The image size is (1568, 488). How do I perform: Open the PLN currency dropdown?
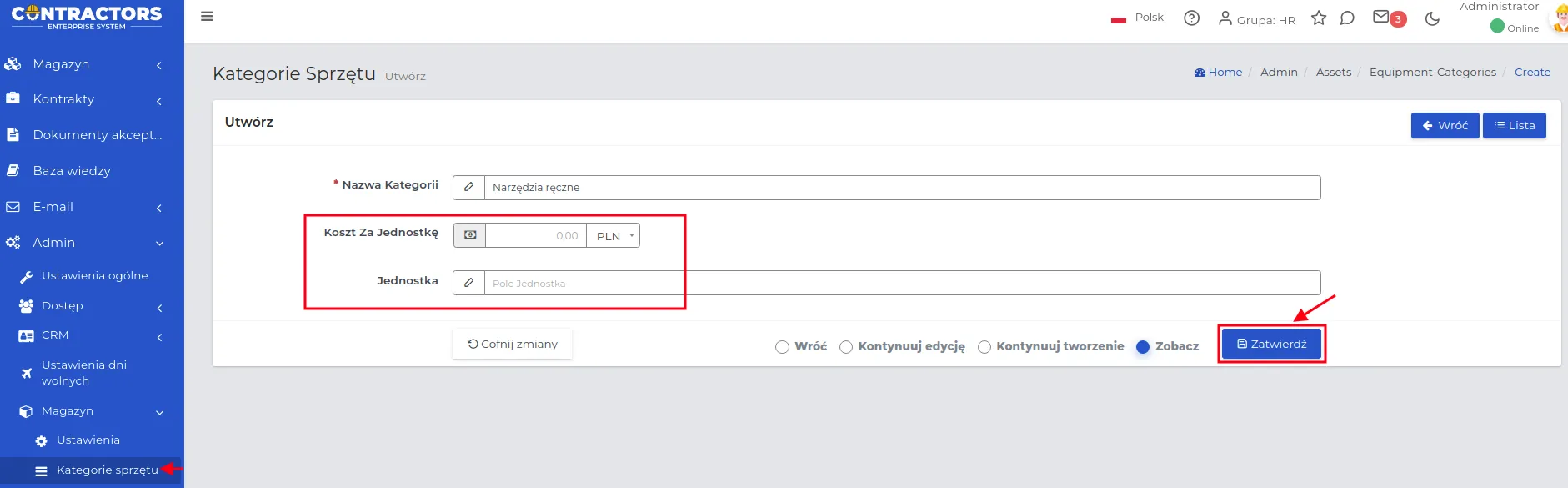613,236
